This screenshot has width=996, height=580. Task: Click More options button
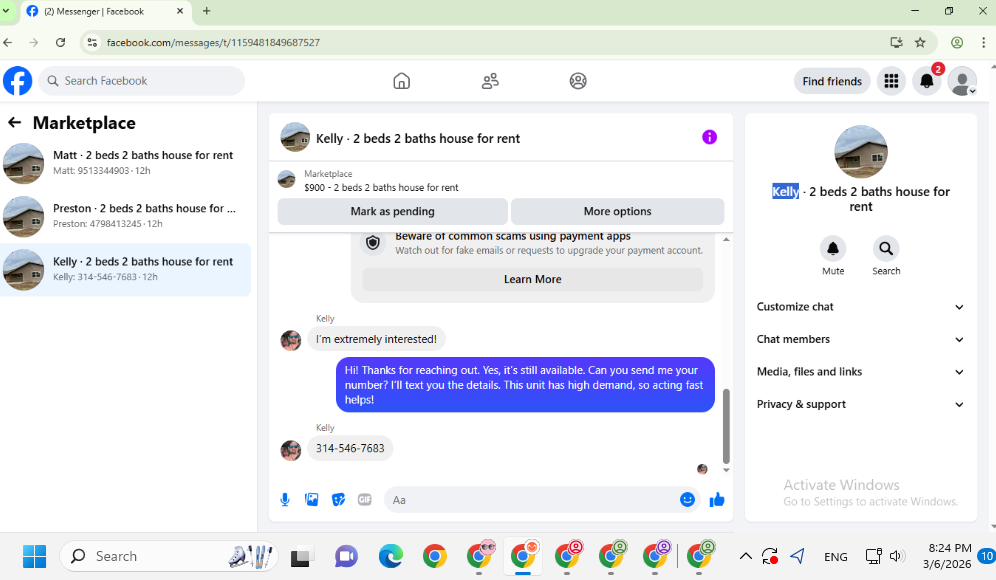[x=617, y=212]
